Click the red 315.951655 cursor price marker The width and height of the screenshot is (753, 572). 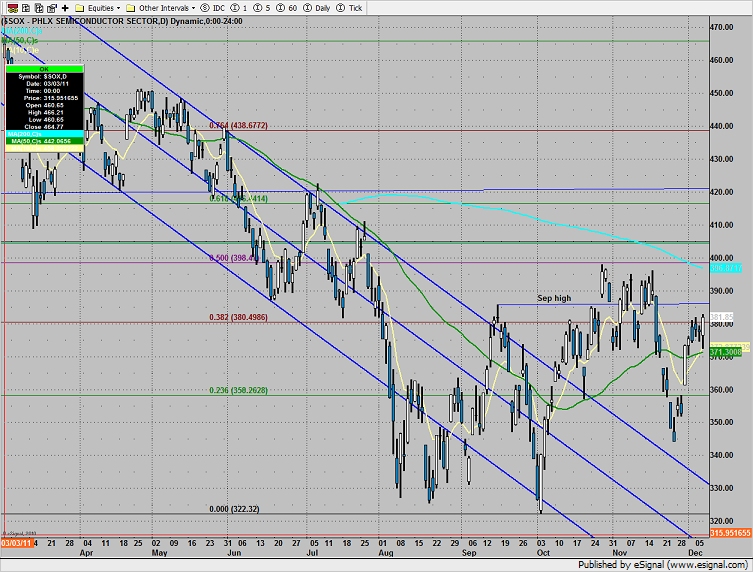(730, 533)
